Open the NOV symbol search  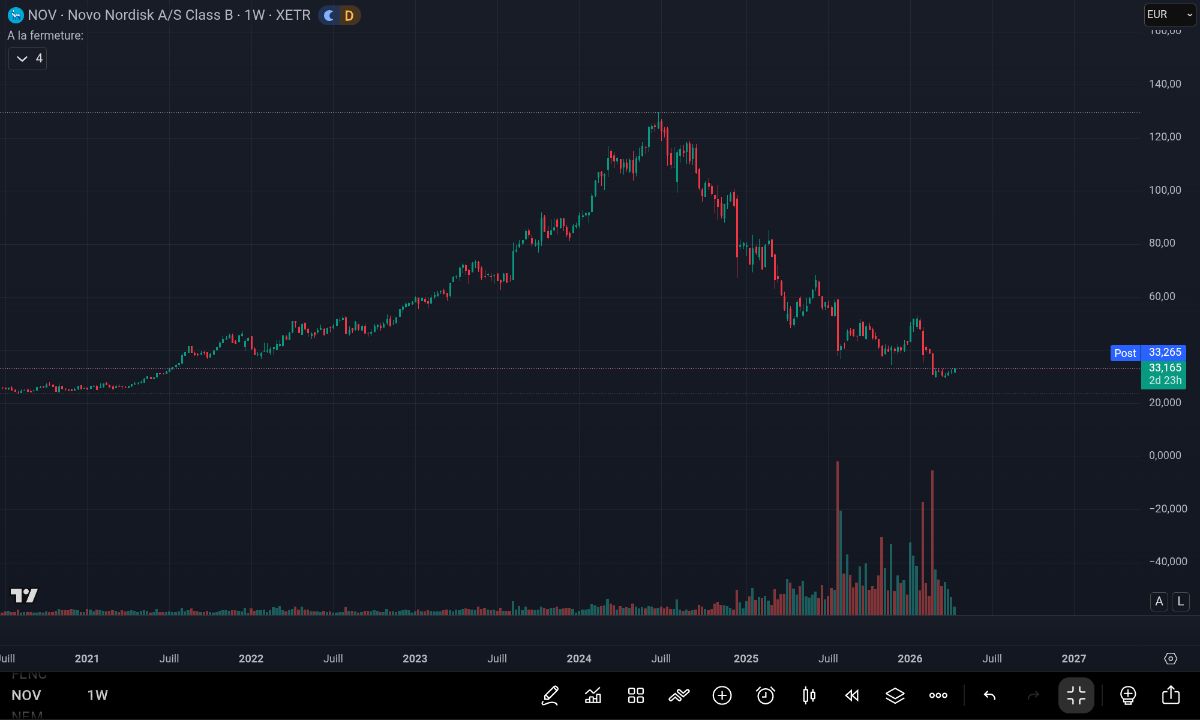click(x=27, y=695)
